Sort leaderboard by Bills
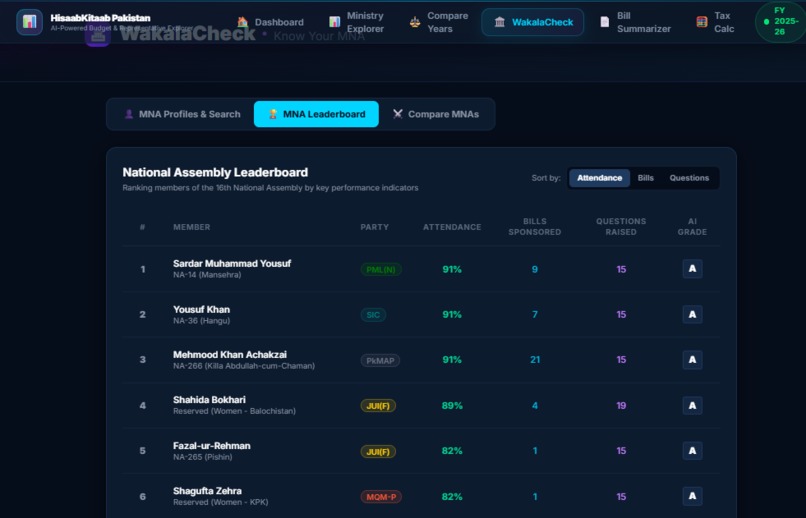 [x=646, y=178]
